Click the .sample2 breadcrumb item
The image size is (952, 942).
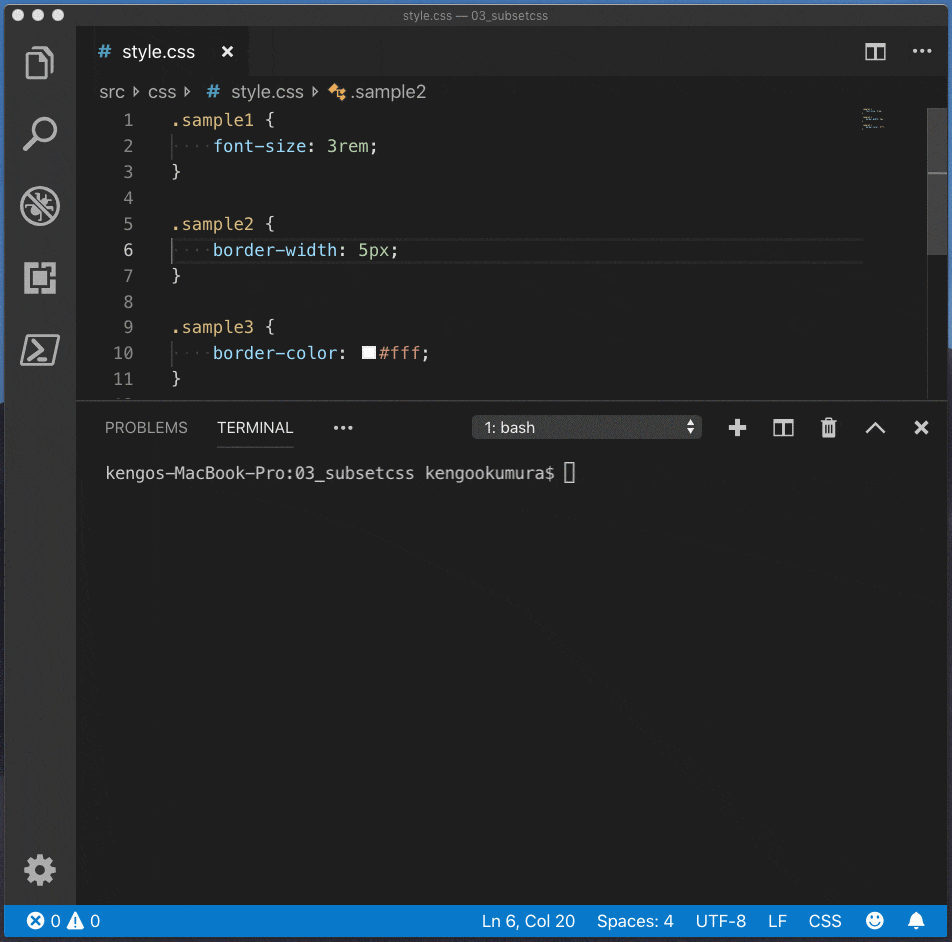tap(388, 92)
